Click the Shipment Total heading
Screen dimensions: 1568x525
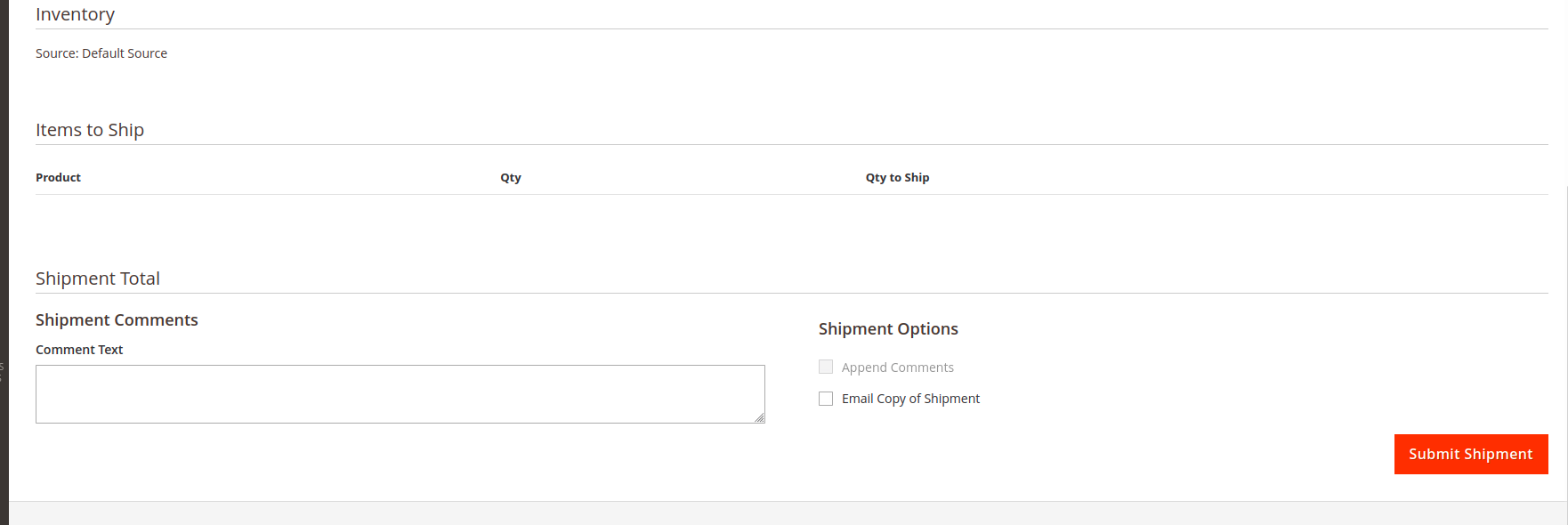[x=98, y=279]
